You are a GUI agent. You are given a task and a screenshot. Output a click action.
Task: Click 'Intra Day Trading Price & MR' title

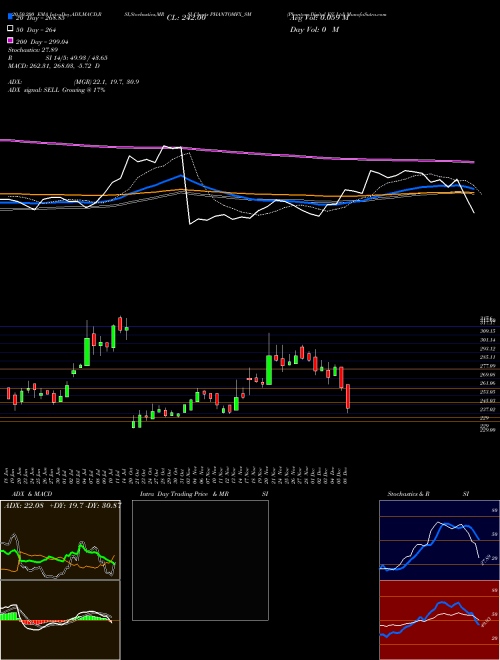[184, 494]
